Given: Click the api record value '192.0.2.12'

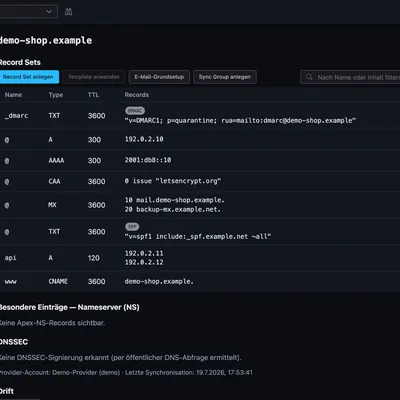Looking at the screenshot, I should tap(144, 262).
